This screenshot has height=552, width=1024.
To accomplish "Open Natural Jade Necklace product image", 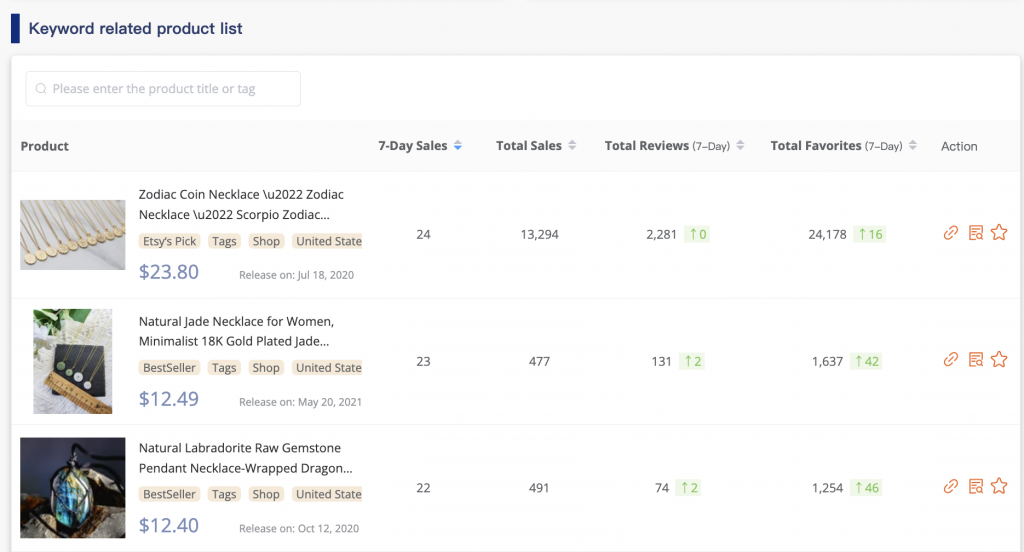I will (x=72, y=361).
